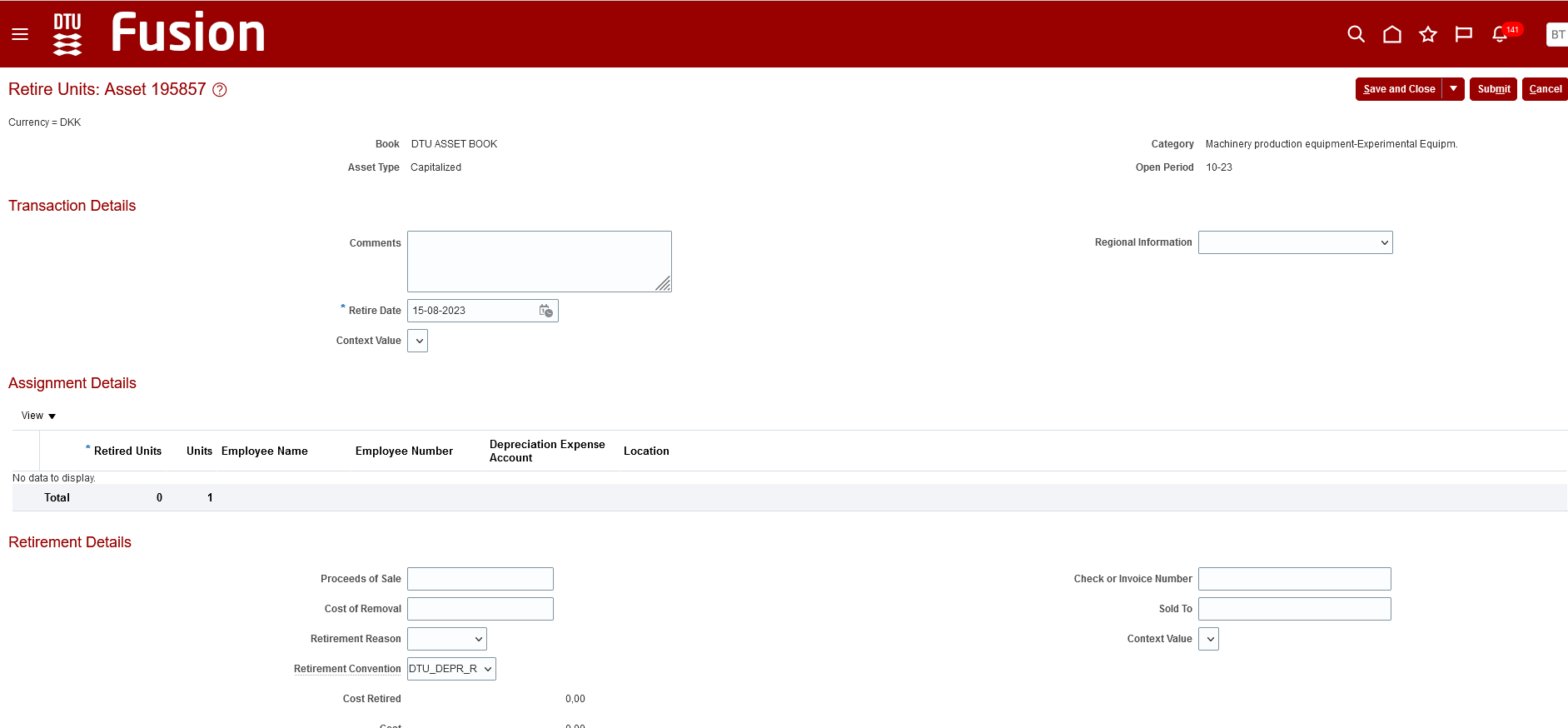Click Employee Number column header
This screenshot has height=728, width=1568.
[x=404, y=451]
